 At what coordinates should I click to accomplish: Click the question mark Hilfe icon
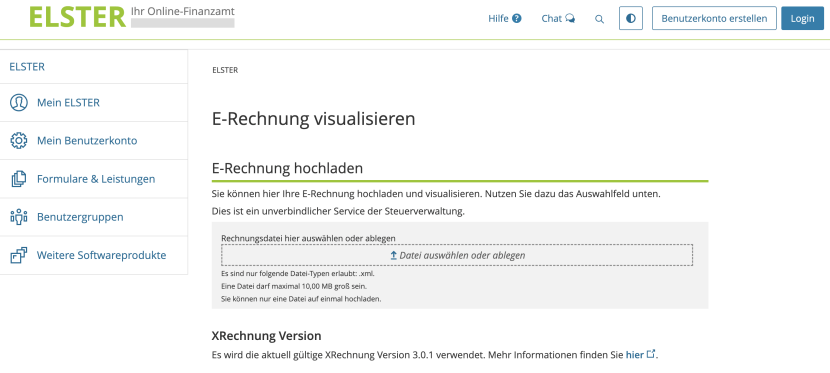point(517,19)
